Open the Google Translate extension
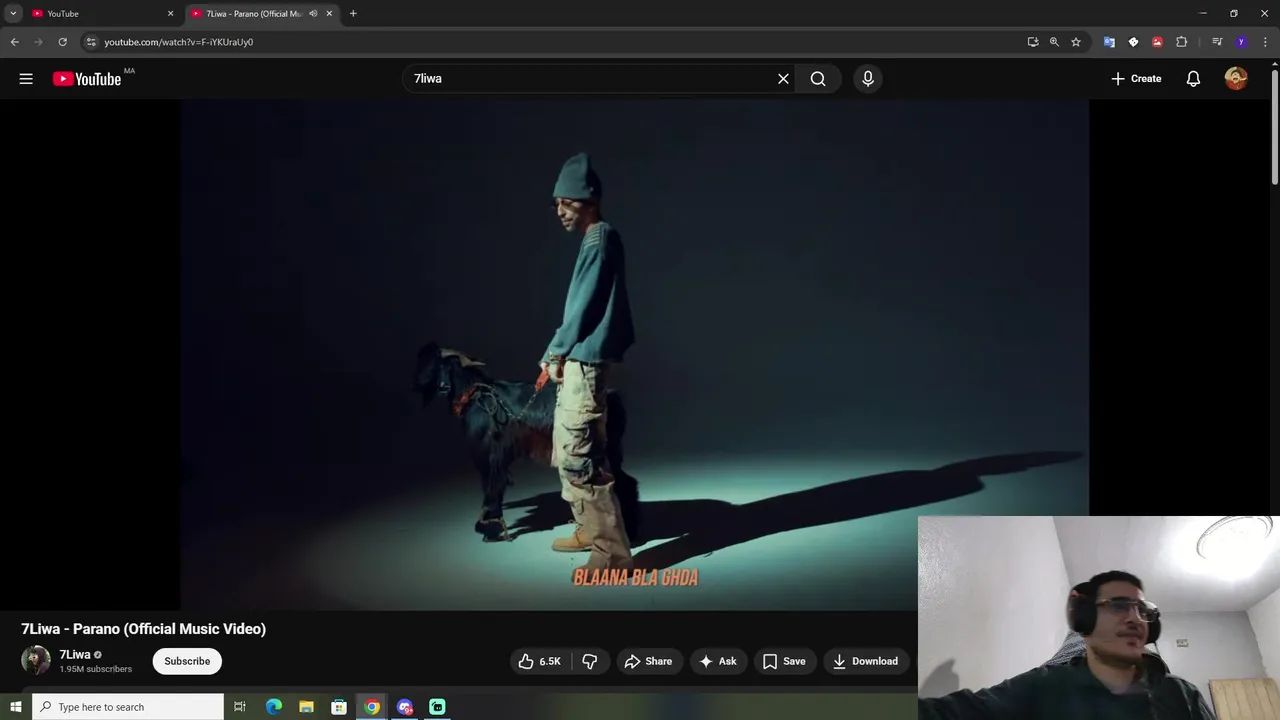 pos(1109,42)
